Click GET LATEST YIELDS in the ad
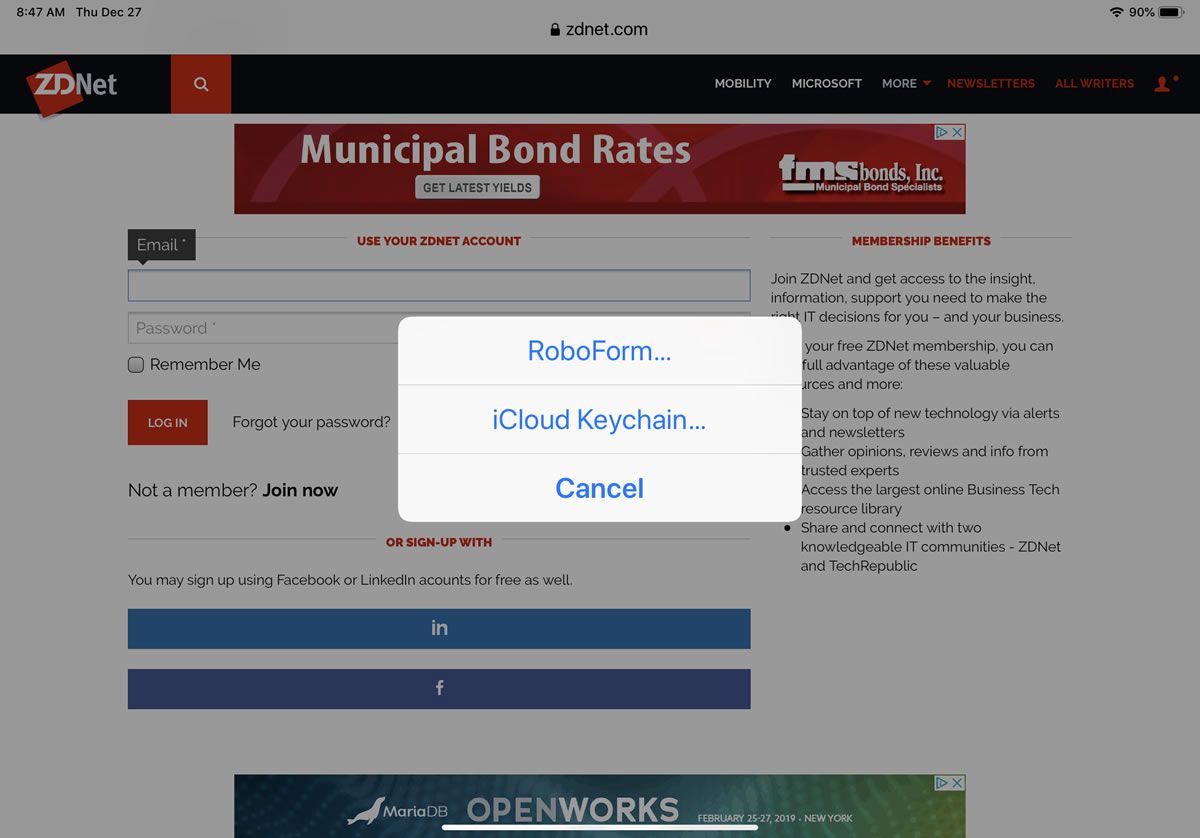 (477, 187)
